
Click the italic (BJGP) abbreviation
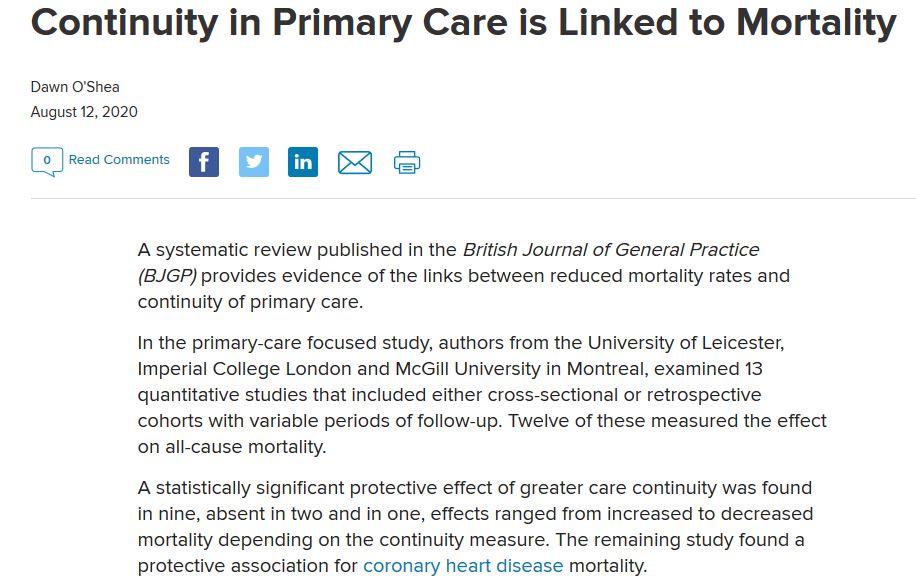(x=167, y=275)
